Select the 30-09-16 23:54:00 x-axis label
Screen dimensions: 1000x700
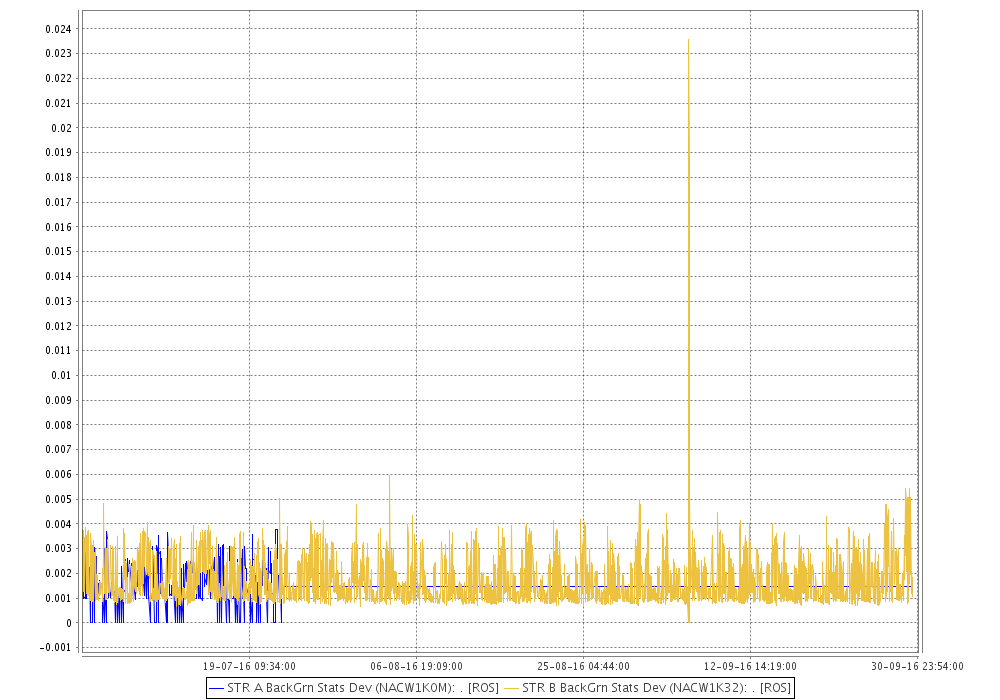[917, 666]
